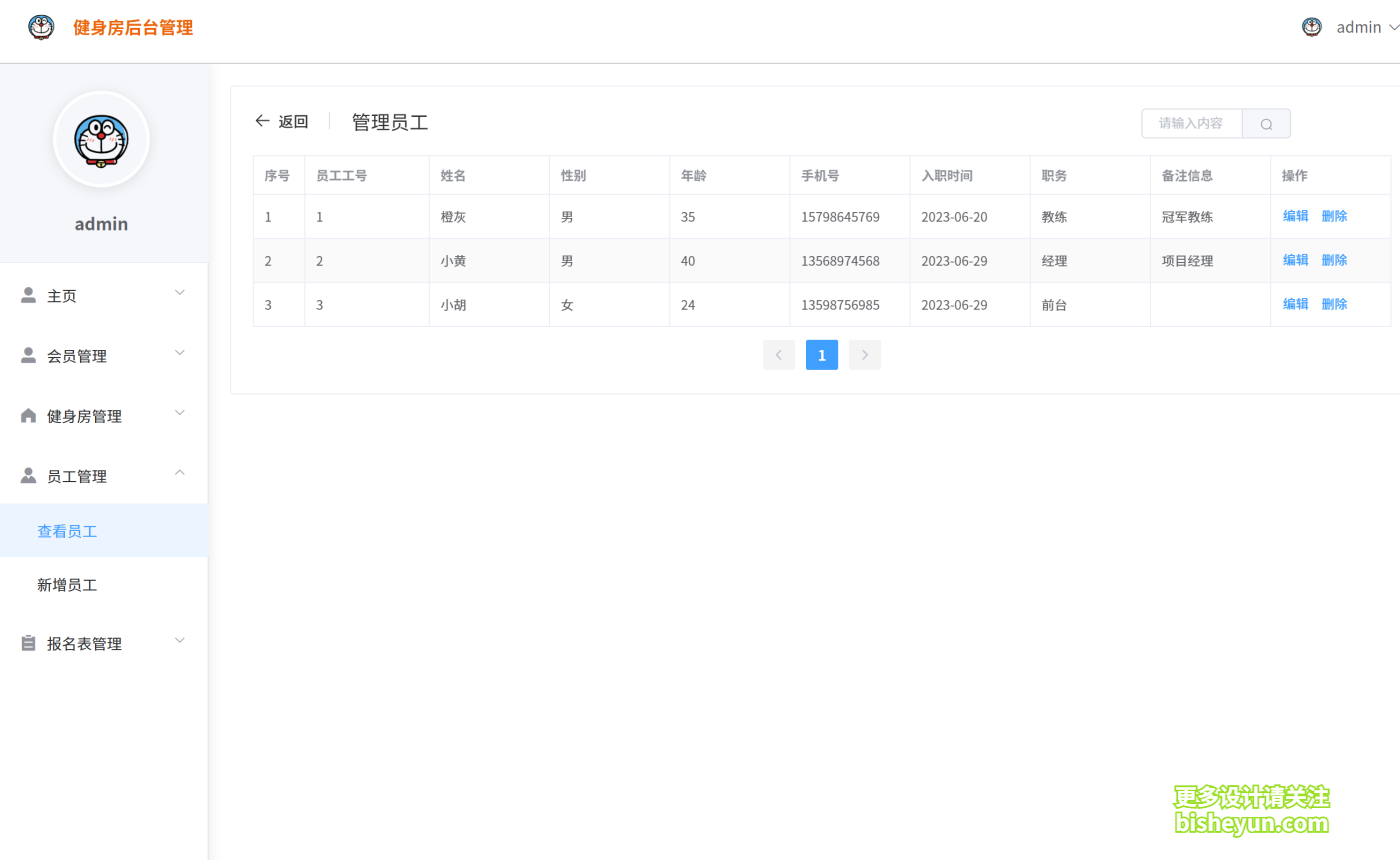Click the 健身房管理 house icon
The width and height of the screenshot is (1400, 860).
[28, 413]
